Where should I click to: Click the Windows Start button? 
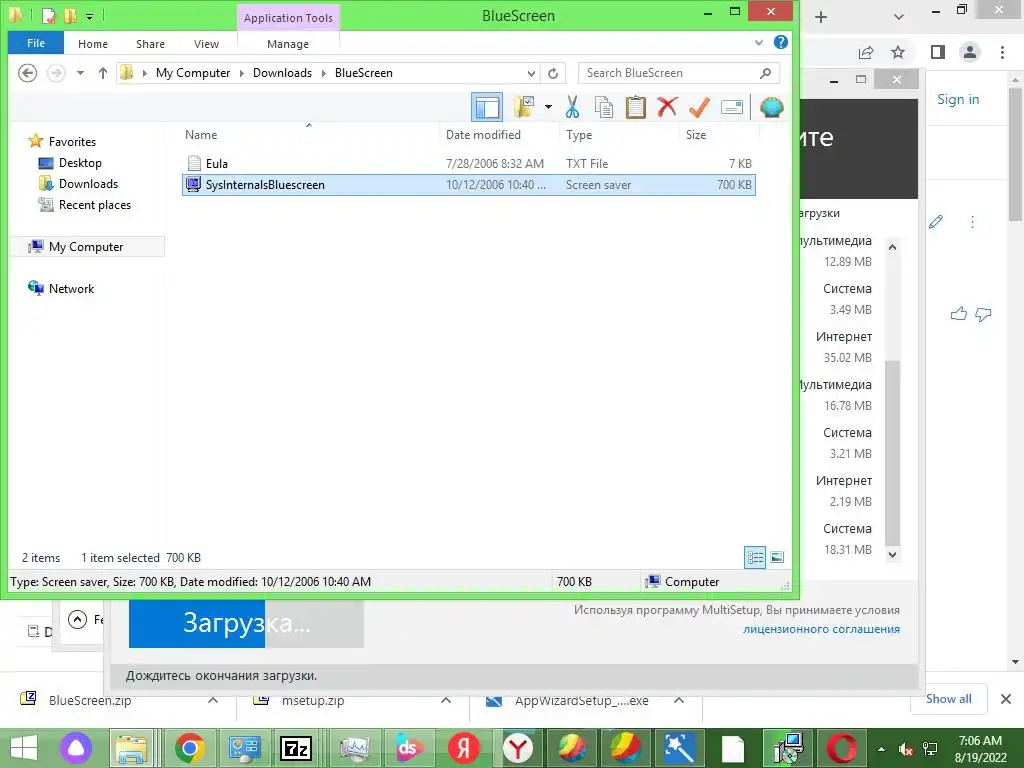pyautogui.click(x=24, y=748)
